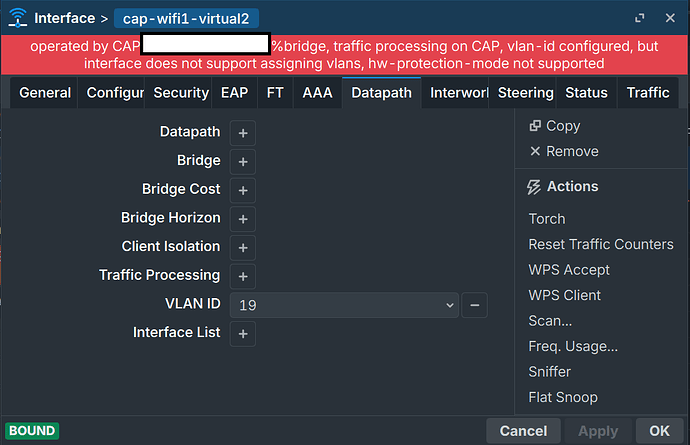Expand the Traffic Processing field
690x445 pixels.
tap(242, 276)
